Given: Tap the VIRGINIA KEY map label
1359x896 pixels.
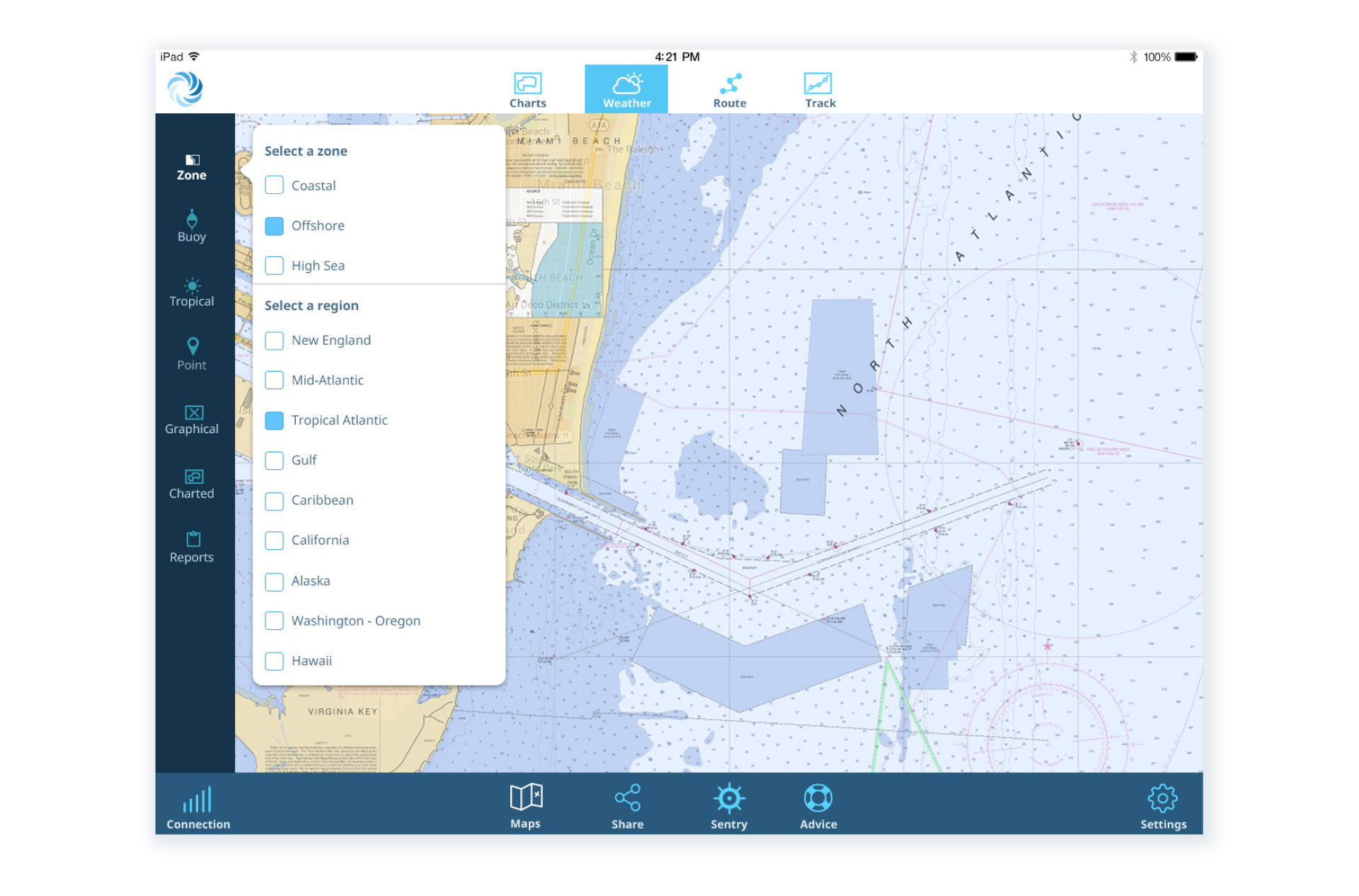Looking at the screenshot, I should [x=343, y=711].
